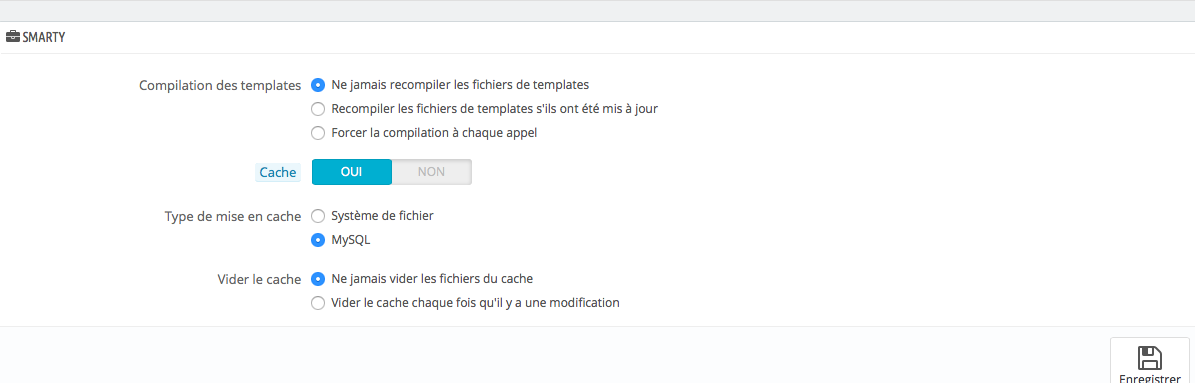The width and height of the screenshot is (1195, 383).
Task: Select recompile templates if updated option
Action: tap(319, 109)
